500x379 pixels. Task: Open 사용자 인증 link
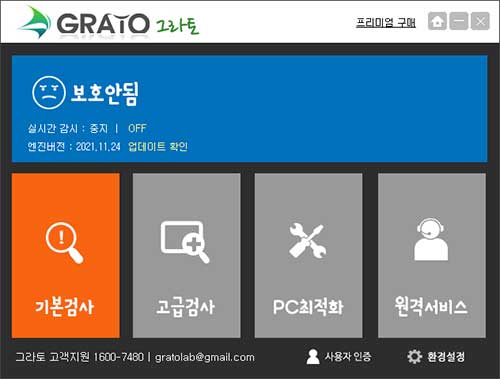point(348,357)
